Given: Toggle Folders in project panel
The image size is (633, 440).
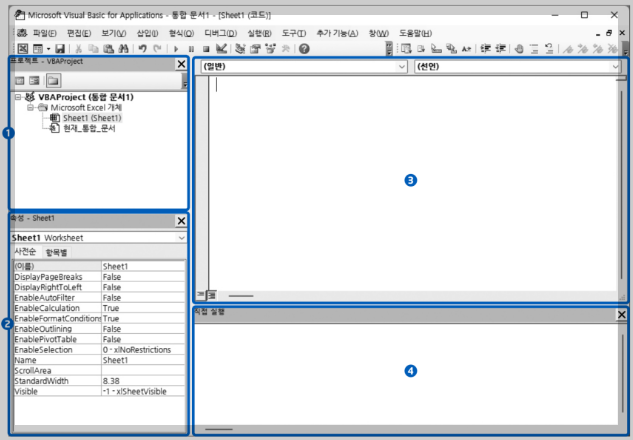Looking at the screenshot, I should [x=53, y=81].
